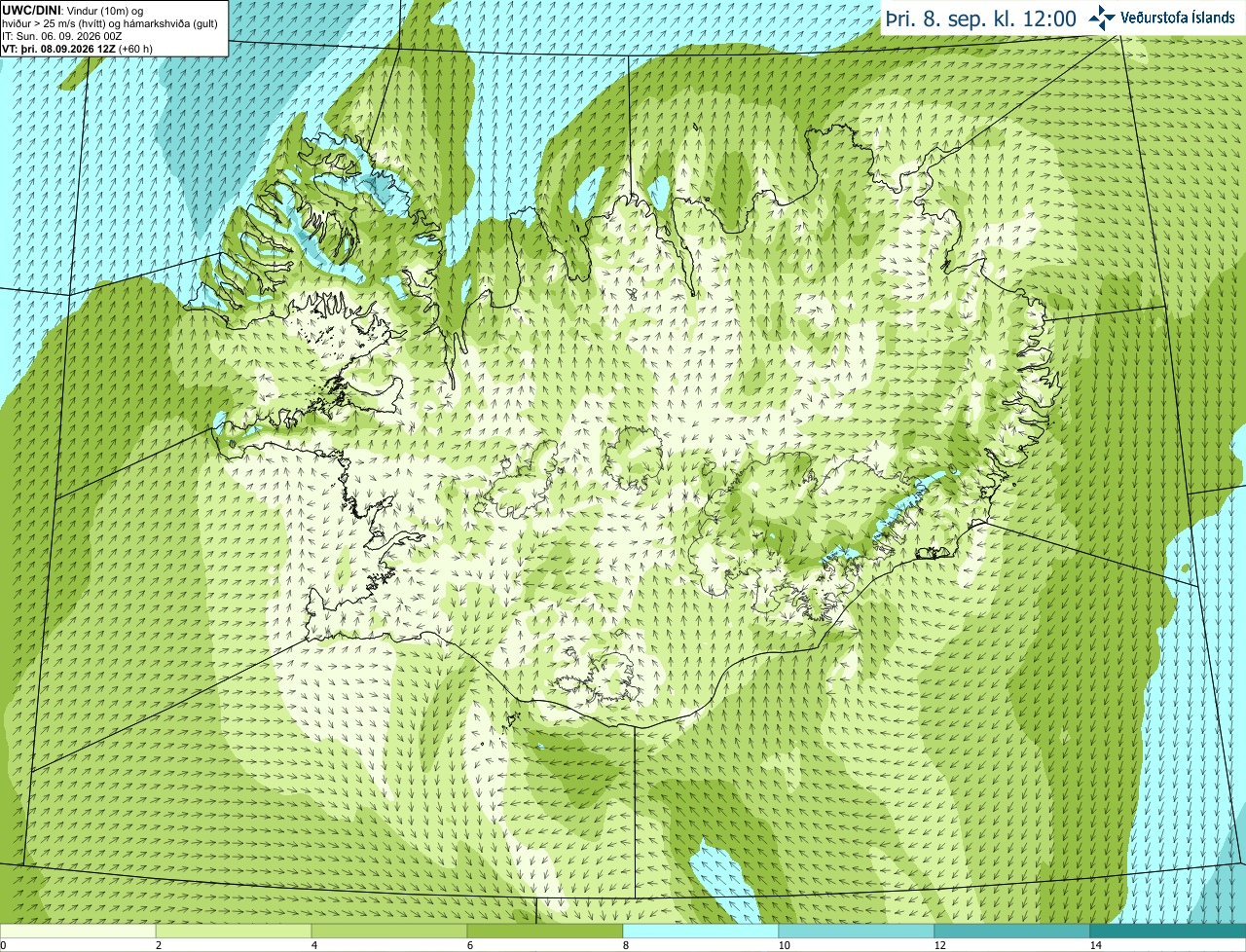Pick the 4–6 green legend segment
This screenshot has width=1246, height=952.
tap(389, 931)
